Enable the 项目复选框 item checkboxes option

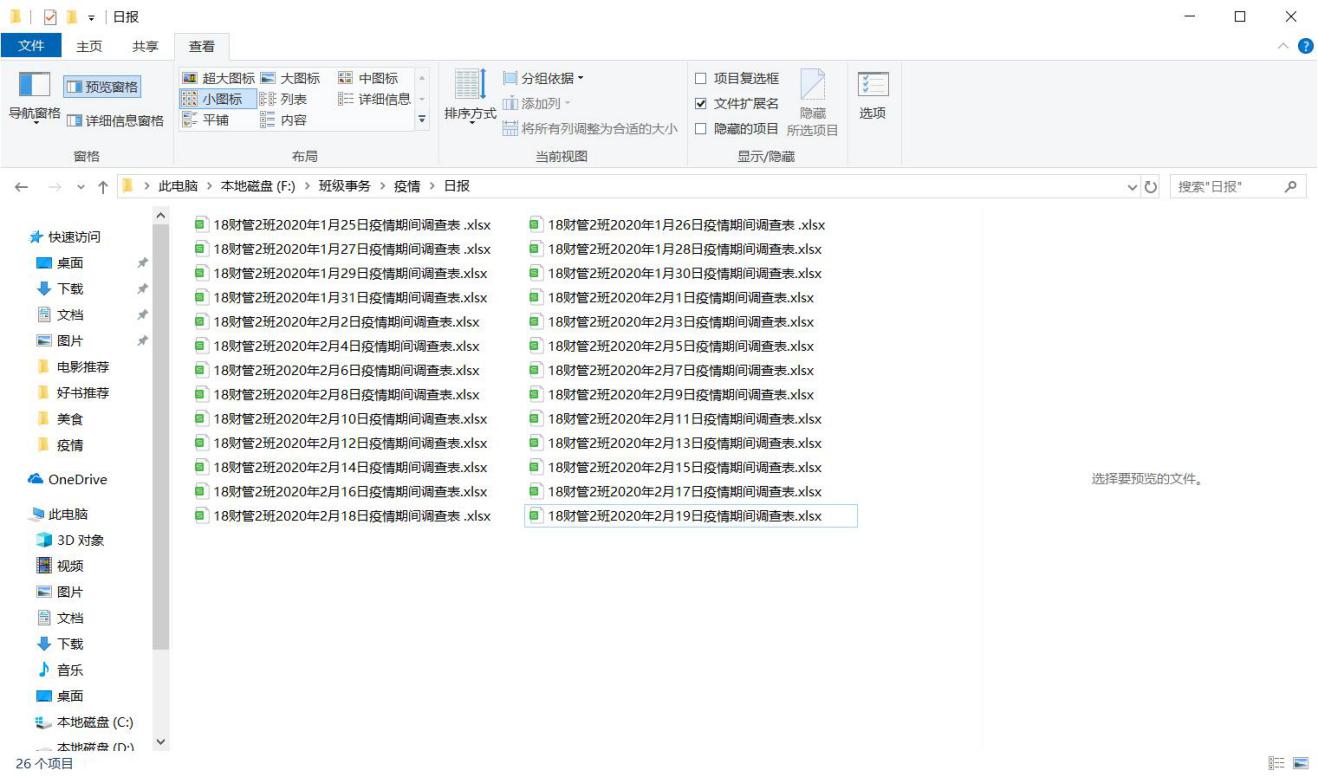point(701,78)
